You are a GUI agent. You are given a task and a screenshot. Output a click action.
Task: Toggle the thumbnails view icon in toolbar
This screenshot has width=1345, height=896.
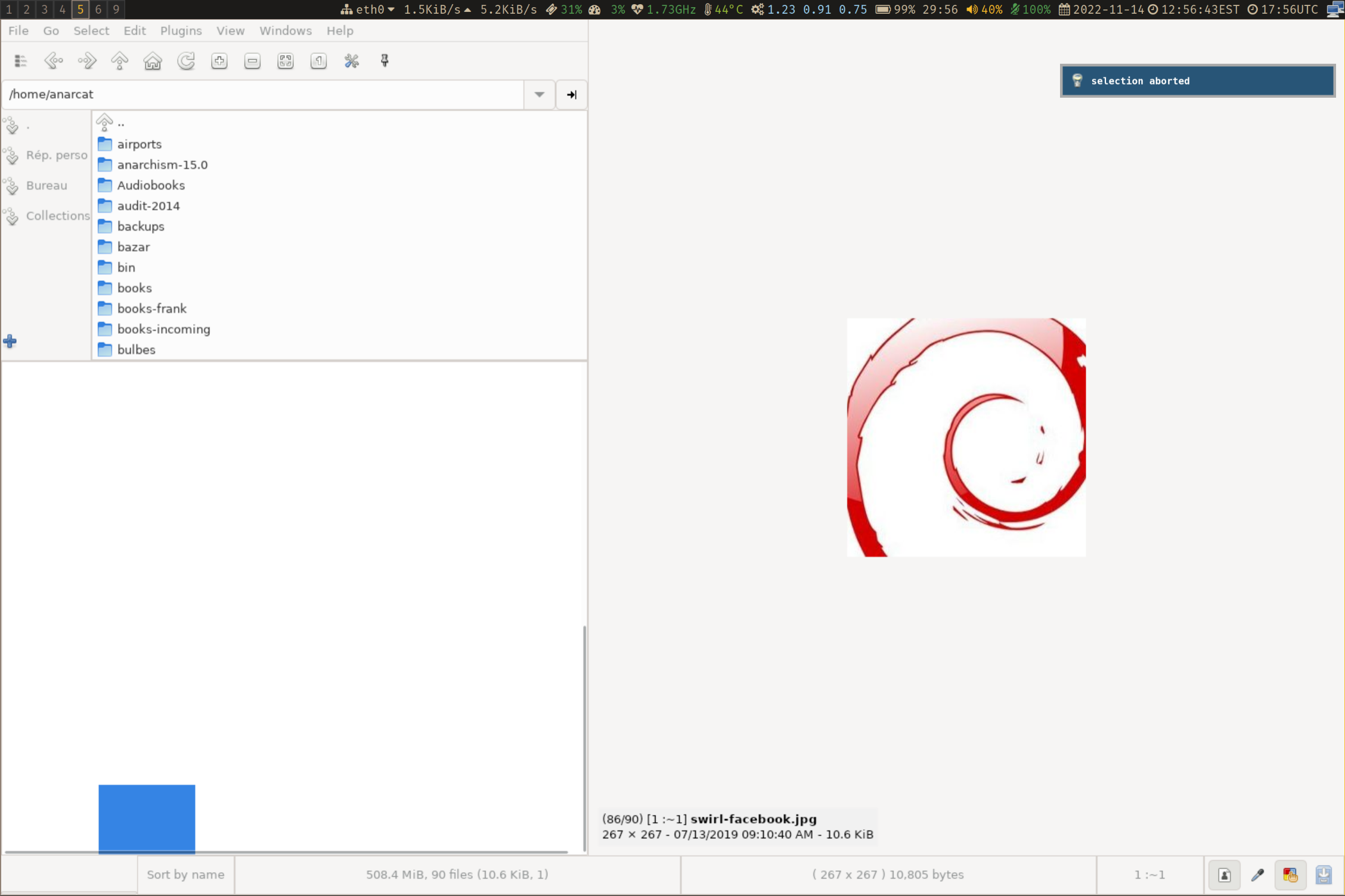point(20,61)
